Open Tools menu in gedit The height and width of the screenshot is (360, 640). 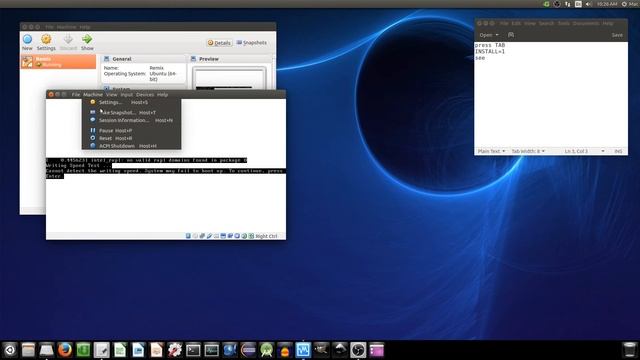[x=564, y=24]
